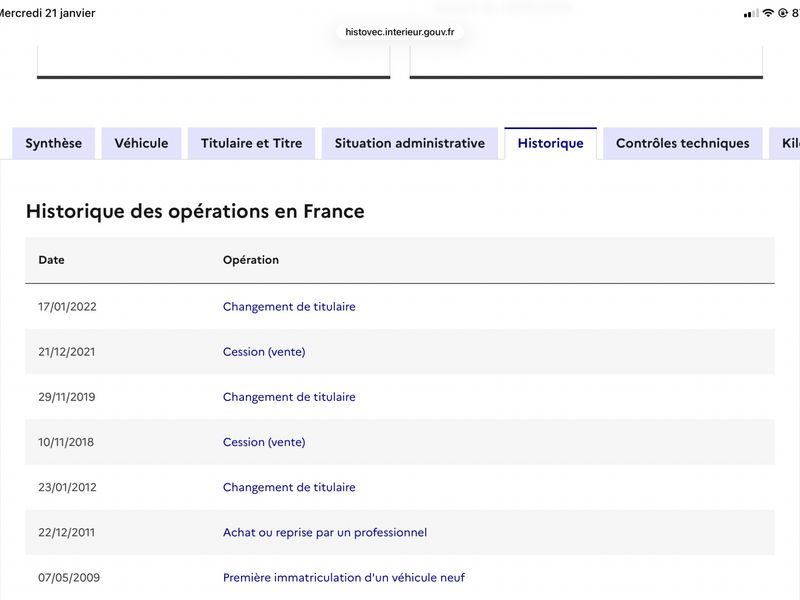Image resolution: width=800 pixels, height=600 pixels.
Task: Select the Historique tab
Action: tap(551, 143)
